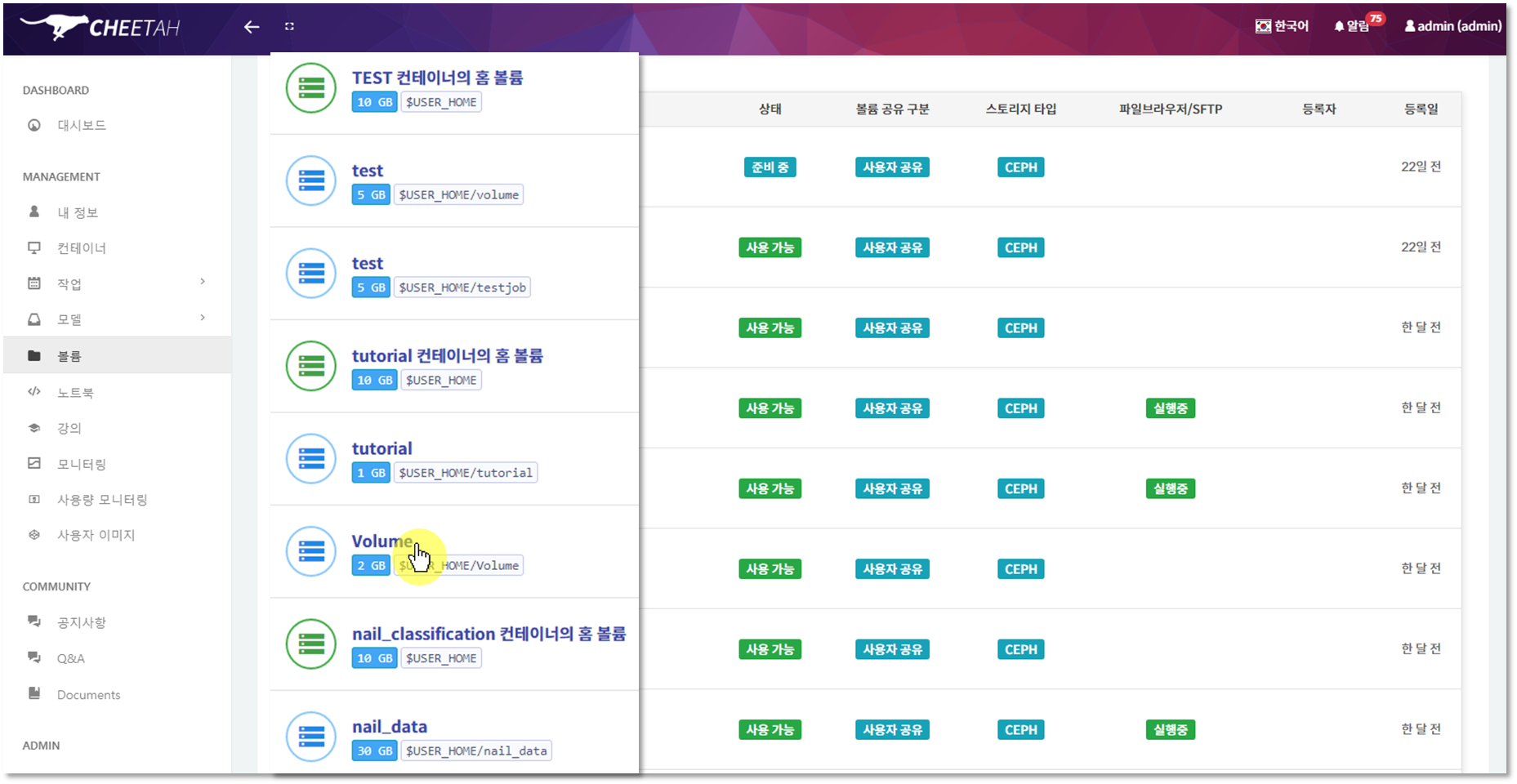Click the 노트북 code icon

(34, 391)
